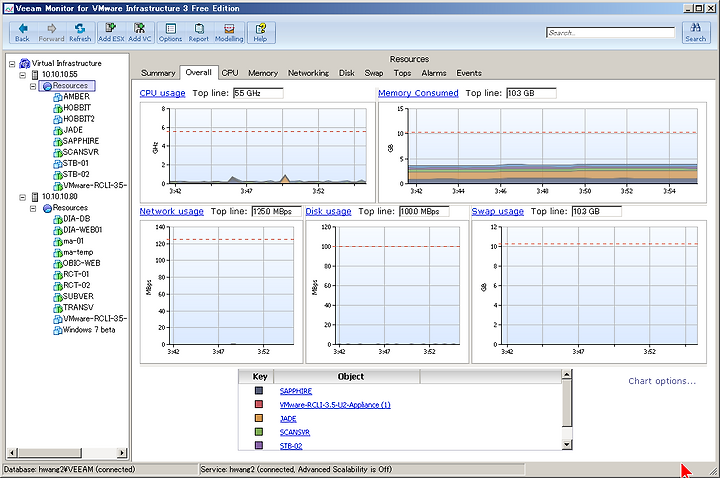
Task: Click the legend list scroll down arrow
Action: [x=567, y=444]
